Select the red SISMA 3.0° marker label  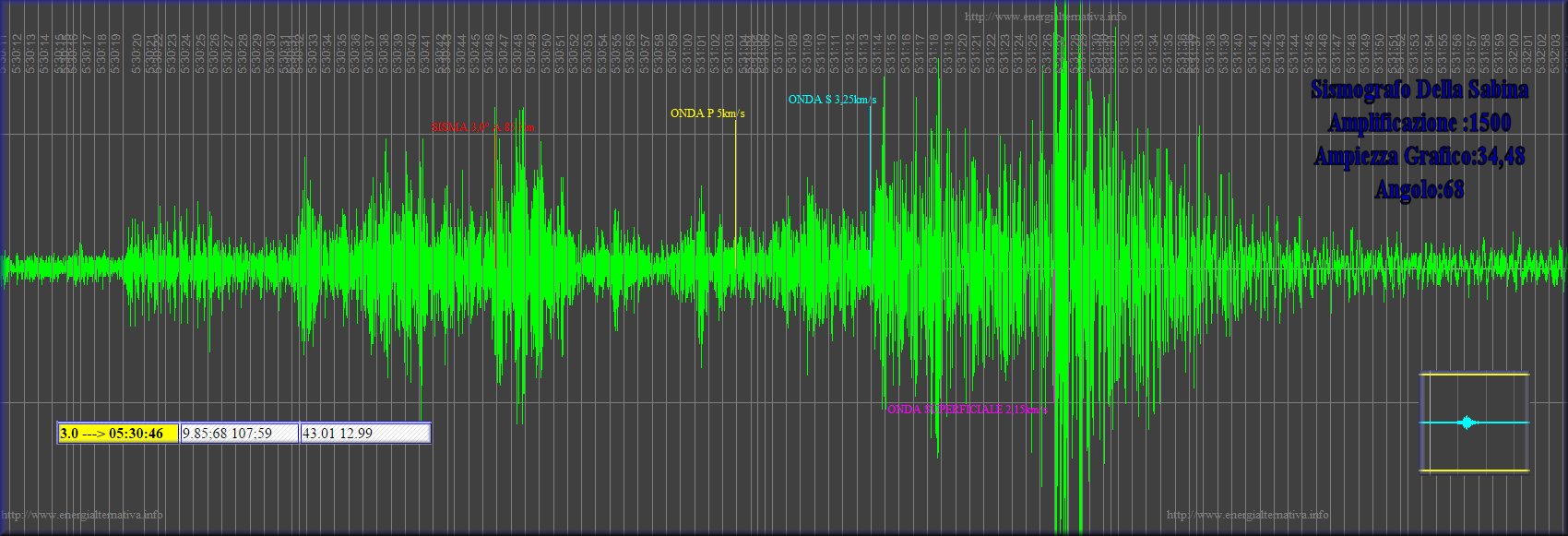pyautogui.click(x=482, y=127)
